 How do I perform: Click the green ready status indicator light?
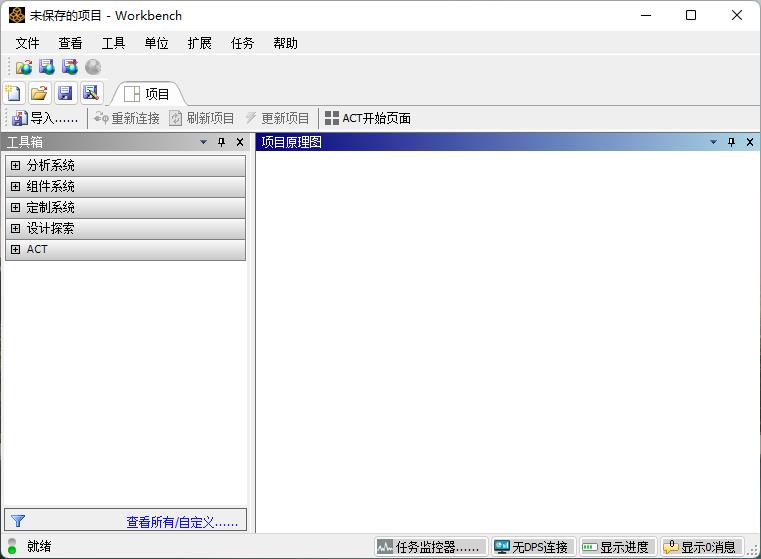coord(12,550)
